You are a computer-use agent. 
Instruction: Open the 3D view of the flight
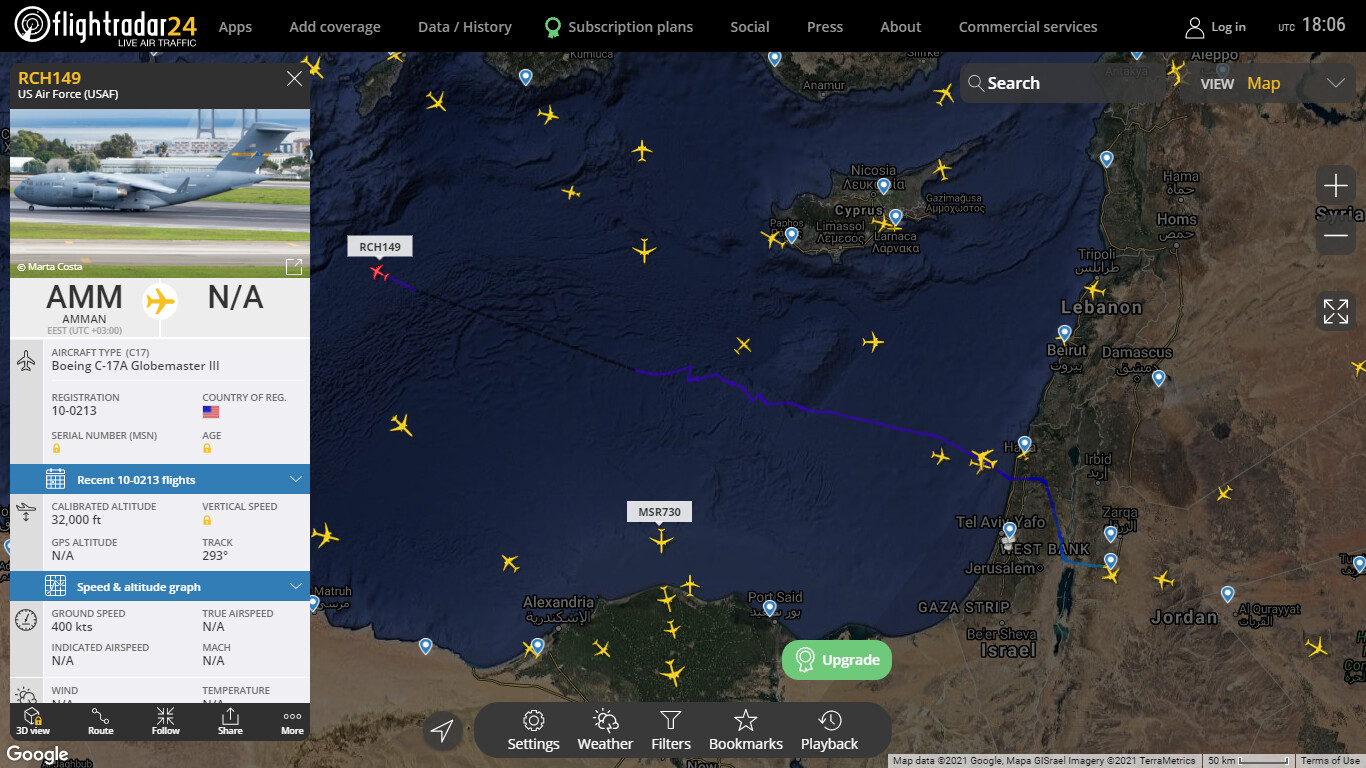coord(33,721)
